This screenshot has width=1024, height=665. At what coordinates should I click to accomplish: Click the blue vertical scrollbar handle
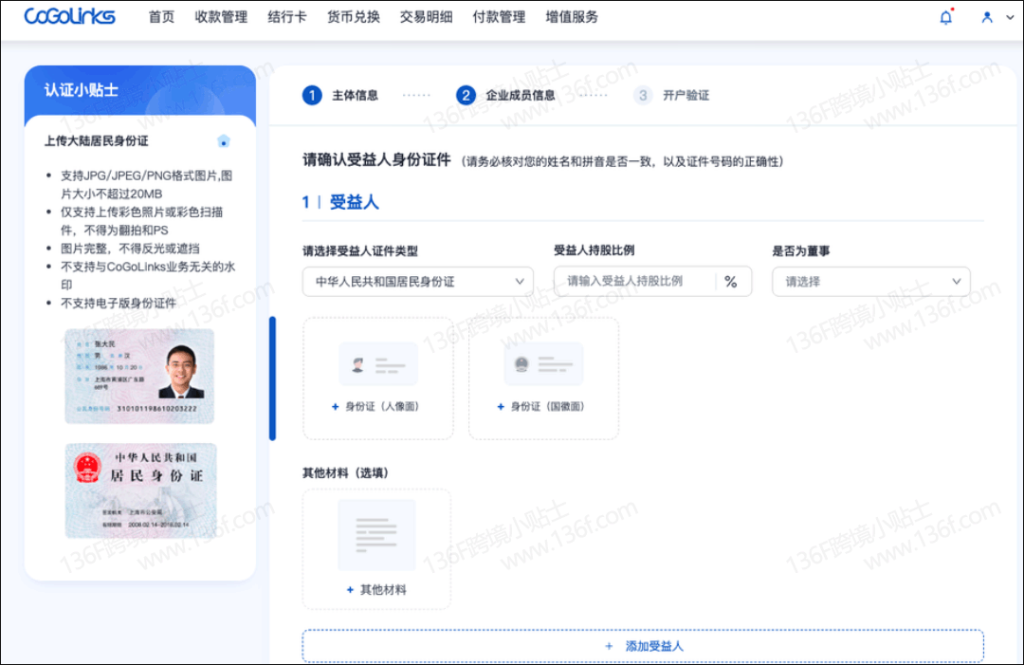coord(272,378)
